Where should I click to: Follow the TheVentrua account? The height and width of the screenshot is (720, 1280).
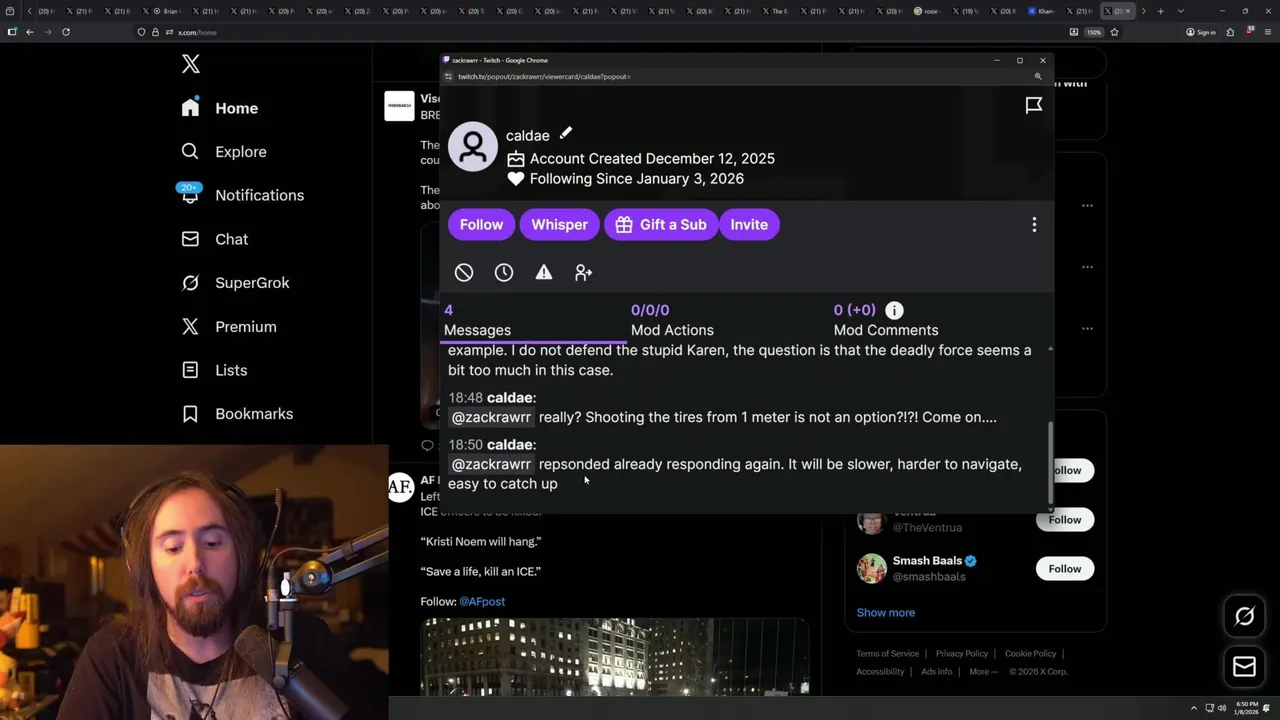[1065, 520]
